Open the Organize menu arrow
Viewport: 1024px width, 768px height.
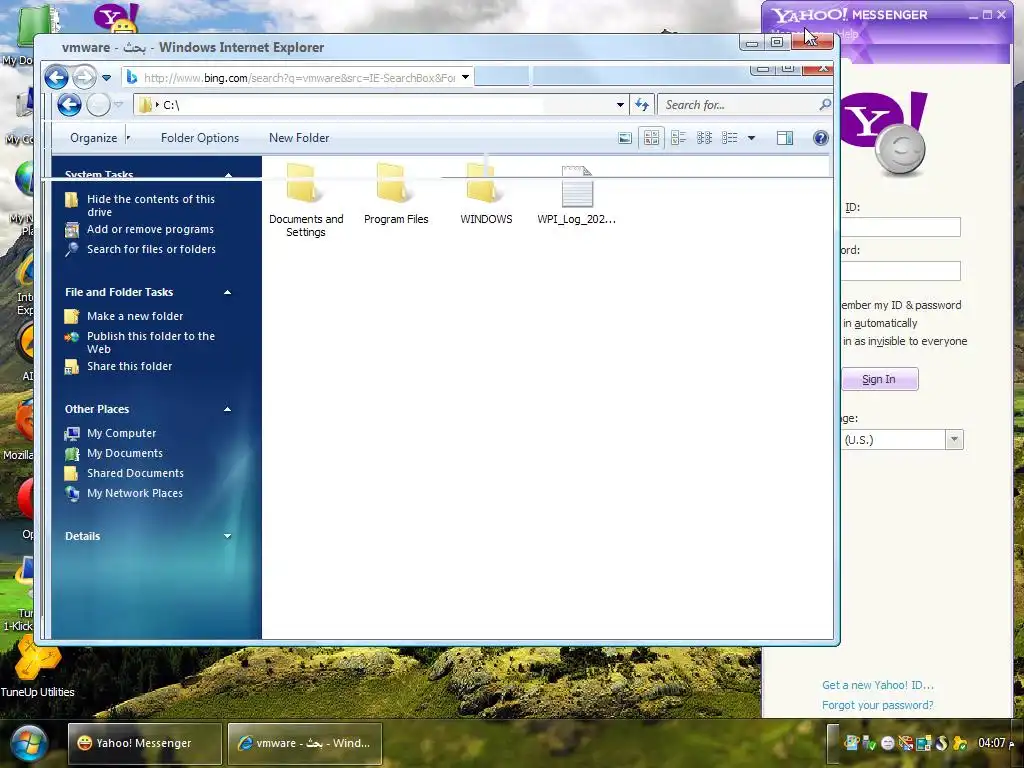[128, 138]
